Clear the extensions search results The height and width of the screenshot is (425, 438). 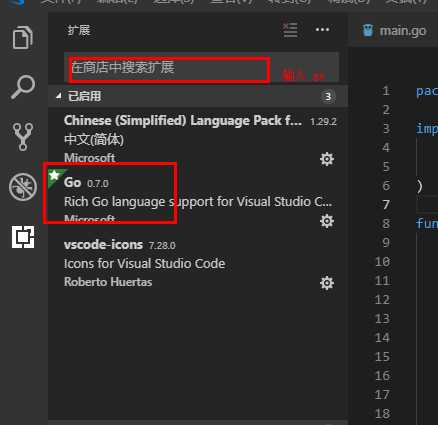coord(290,30)
